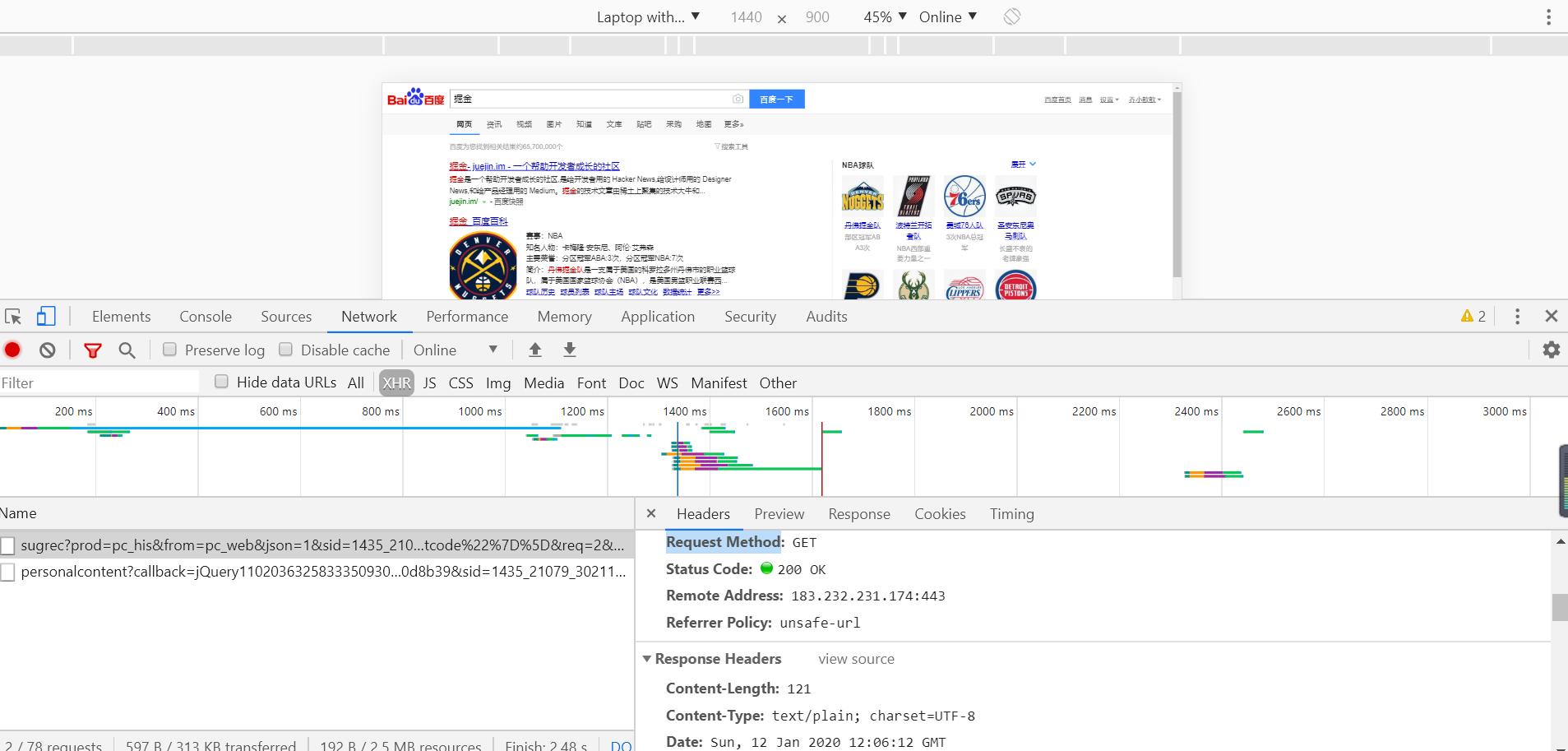Filter requests by JS type
Viewport: 1568px width, 751px height.
(x=429, y=382)
